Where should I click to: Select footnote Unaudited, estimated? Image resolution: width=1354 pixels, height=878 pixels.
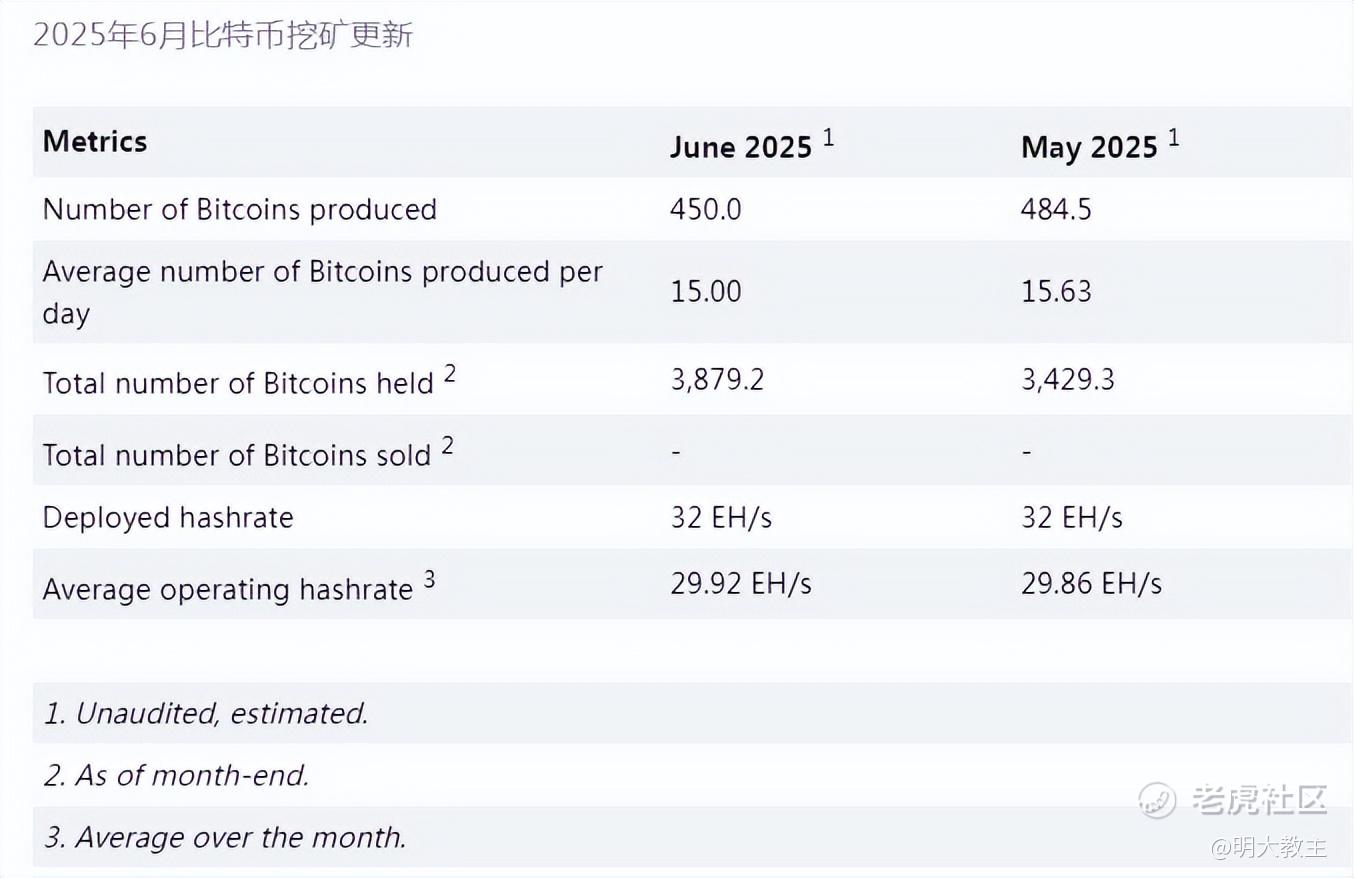[x=206, y=713]
